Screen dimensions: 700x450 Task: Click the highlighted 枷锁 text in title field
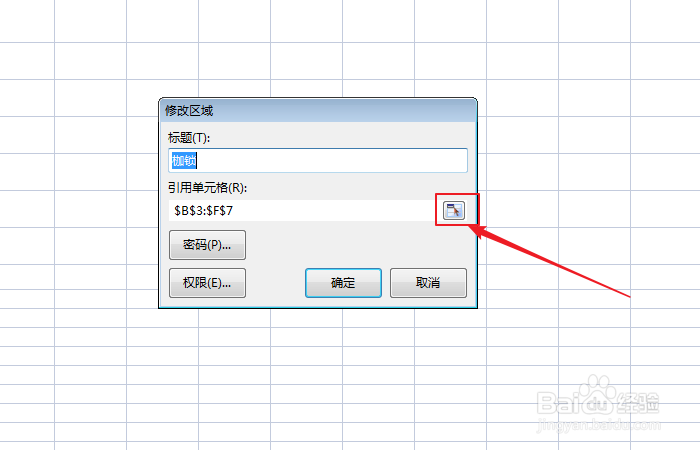pyautogui.click(x=184, y=160)
